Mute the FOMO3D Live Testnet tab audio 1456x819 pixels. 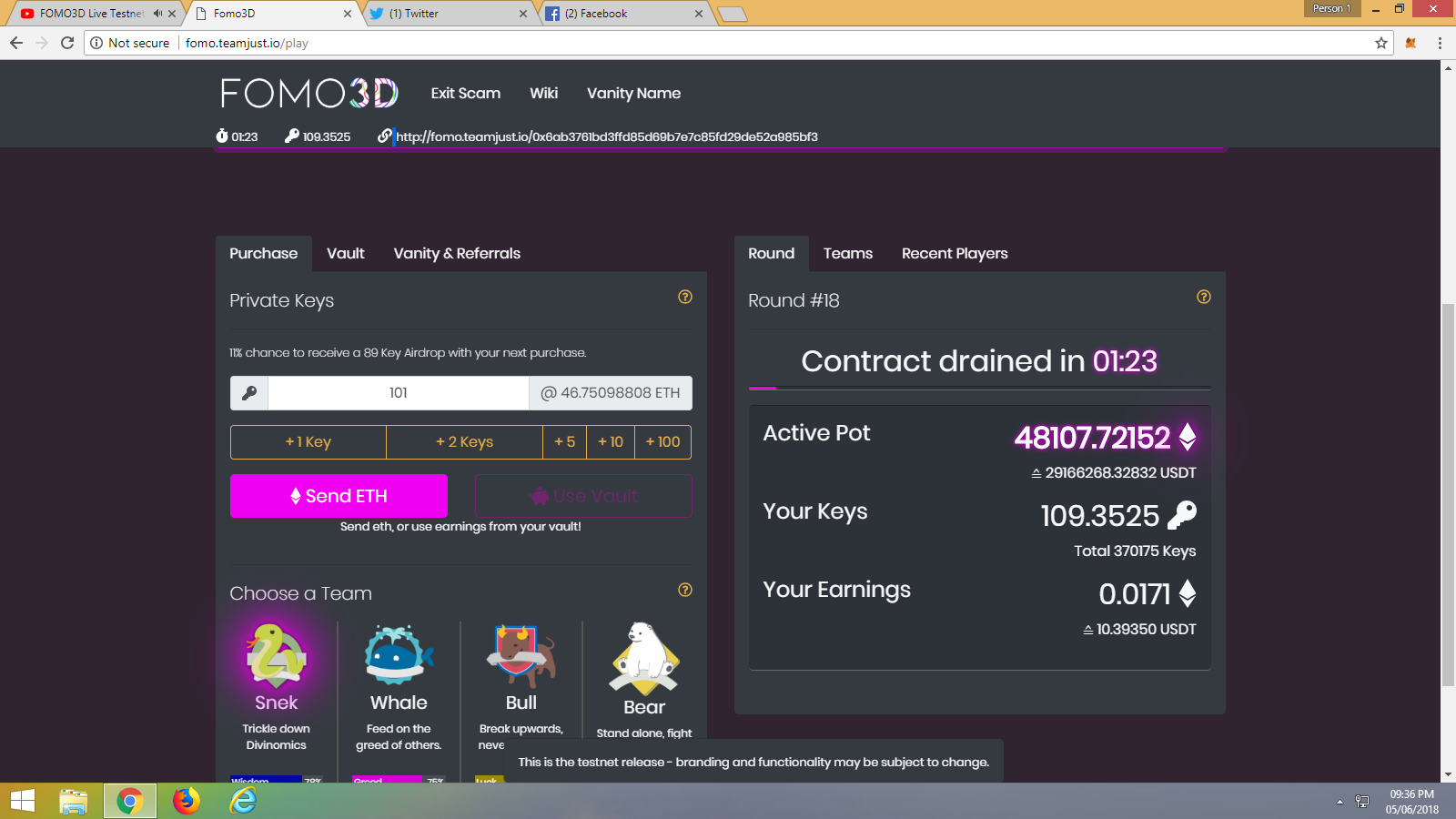158,14
